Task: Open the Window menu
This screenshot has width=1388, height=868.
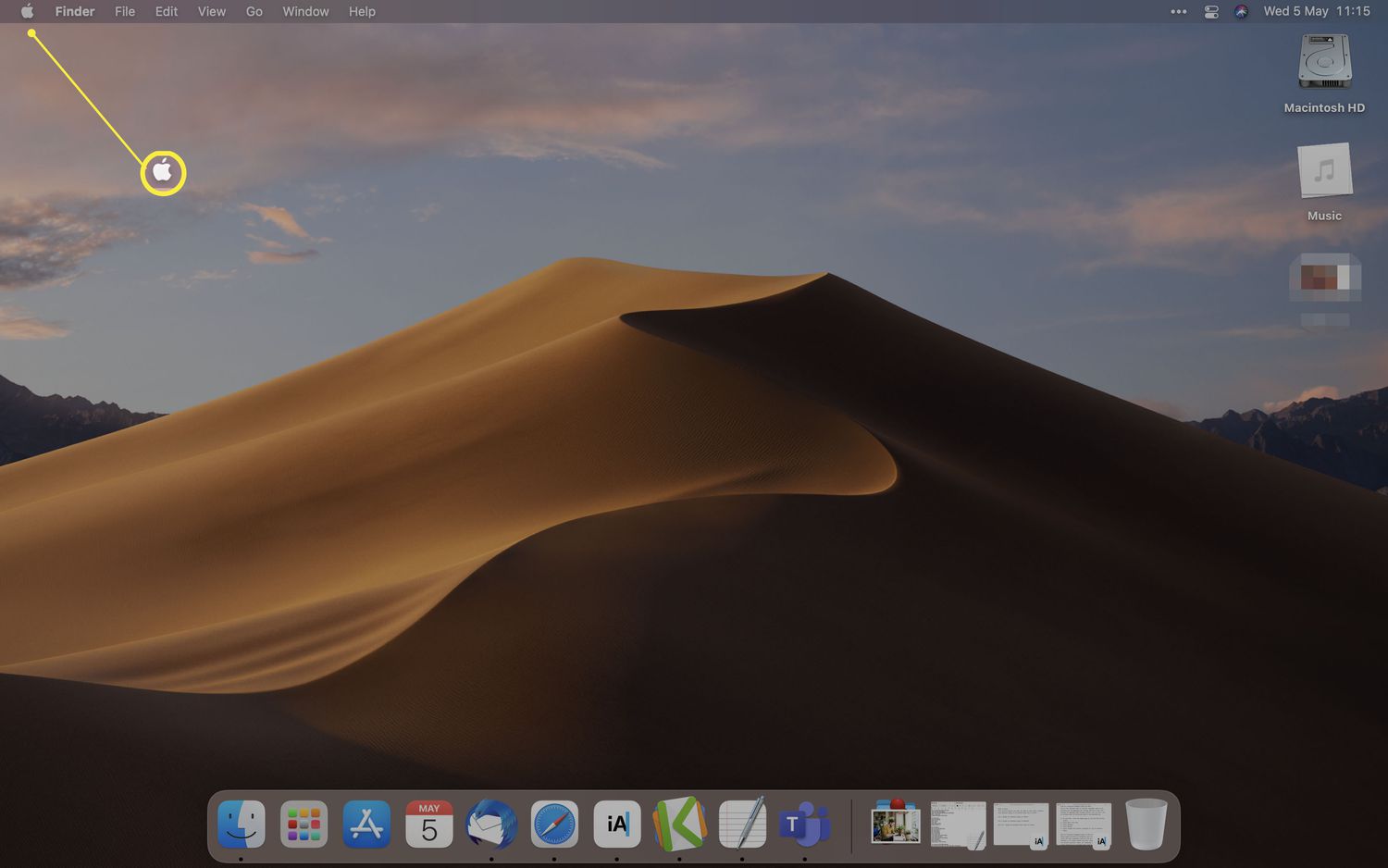Action: [305, 11]
